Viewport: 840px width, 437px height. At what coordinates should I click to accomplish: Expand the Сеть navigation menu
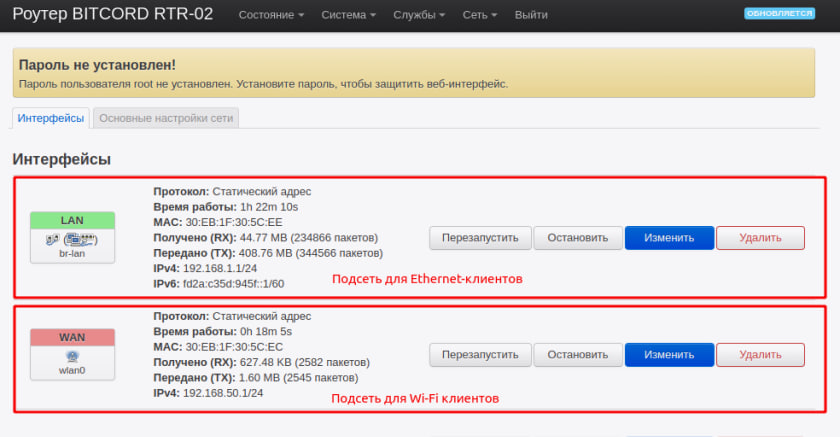[x=480, y=15]
